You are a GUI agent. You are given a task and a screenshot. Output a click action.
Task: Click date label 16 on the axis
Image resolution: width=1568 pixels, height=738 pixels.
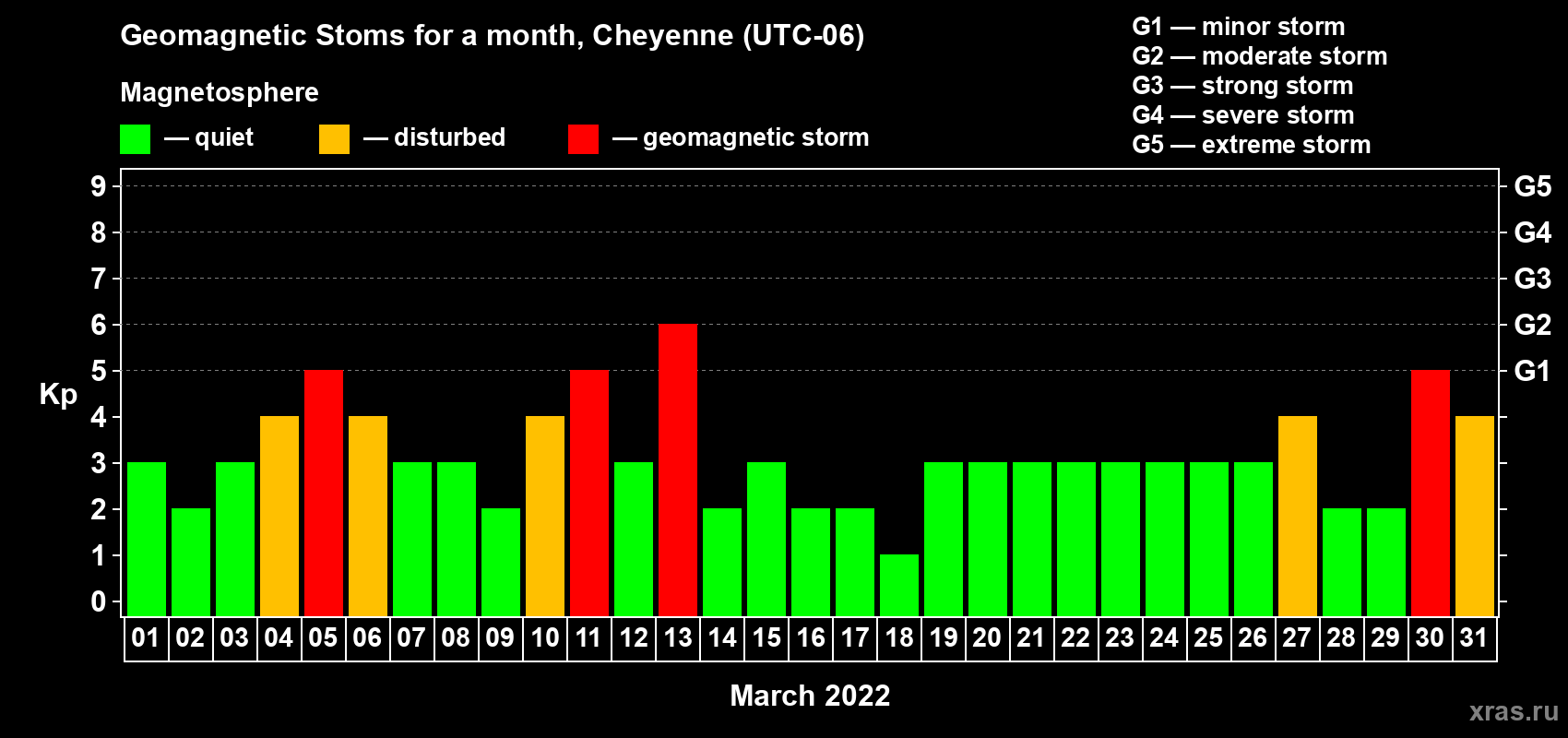click(811, 638)
